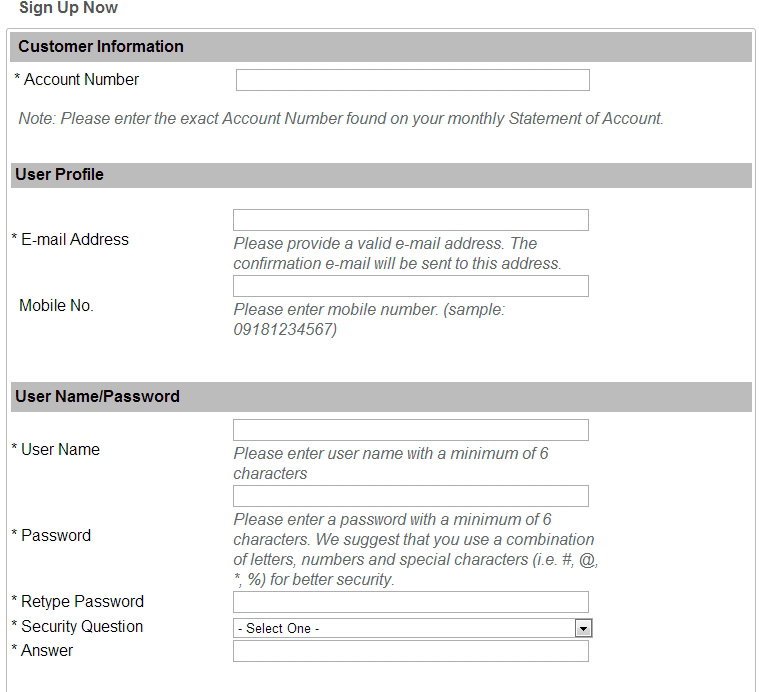
Task: Click the Customer Information section header
Action: 101,47
